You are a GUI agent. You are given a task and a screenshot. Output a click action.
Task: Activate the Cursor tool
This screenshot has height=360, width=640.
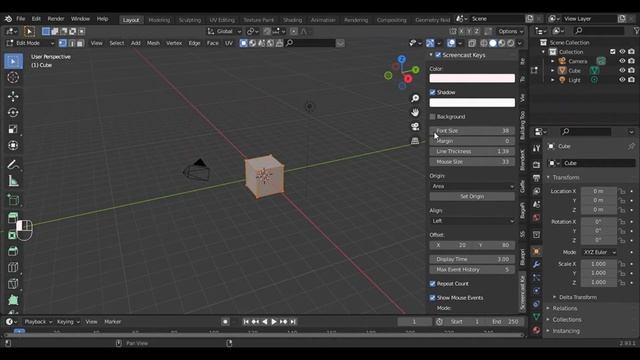pos(13,78)
